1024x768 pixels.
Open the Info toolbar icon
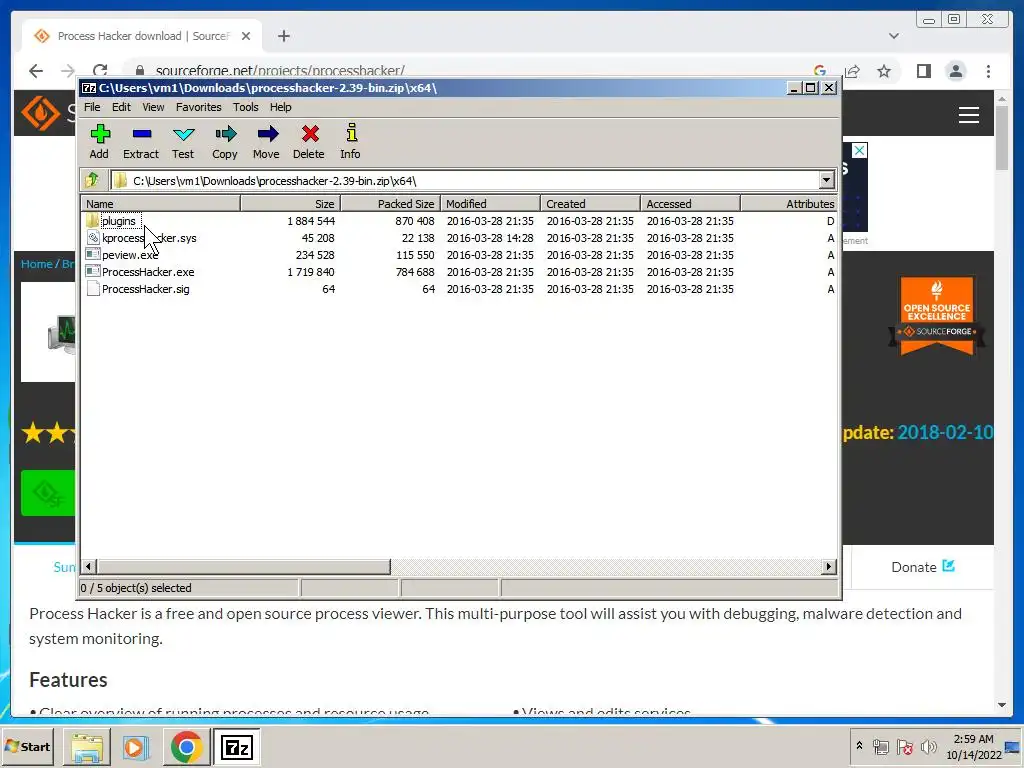point(351,141)
